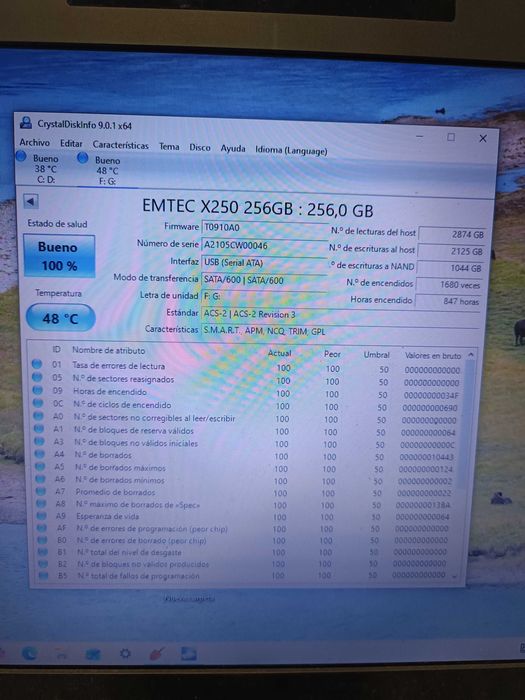Click the host reads value 2874 GB

[x=452, y=234]
